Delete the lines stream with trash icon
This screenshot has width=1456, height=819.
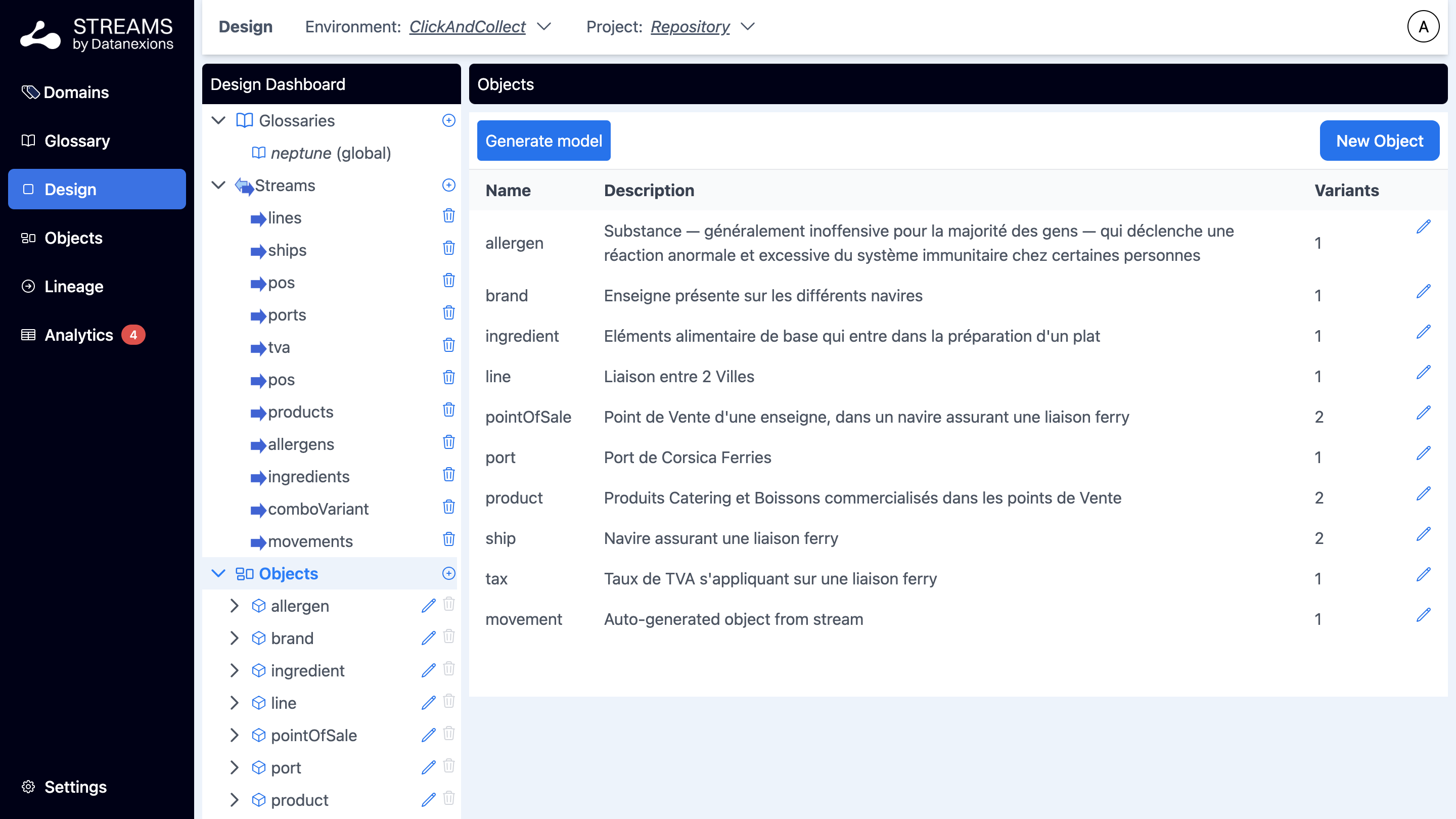448,216
